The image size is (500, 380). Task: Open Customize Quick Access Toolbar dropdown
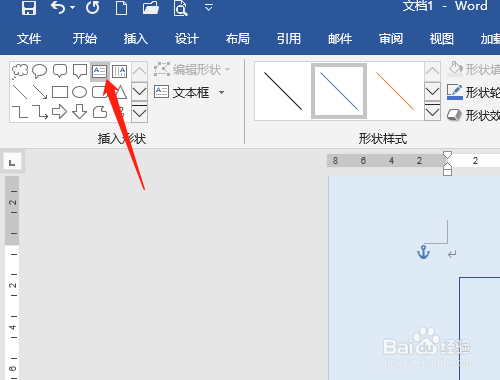tap(209, 7)
